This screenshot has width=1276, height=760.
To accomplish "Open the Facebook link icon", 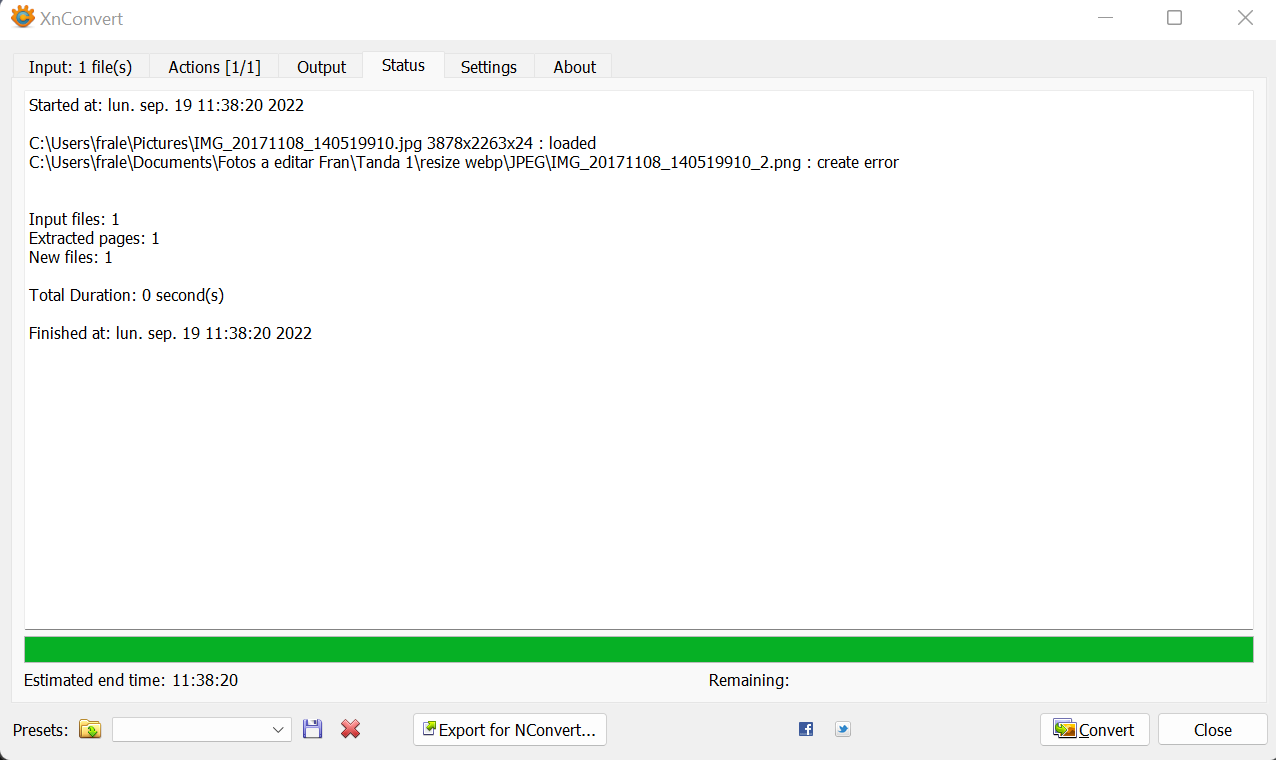I will (x=806, y=729).
